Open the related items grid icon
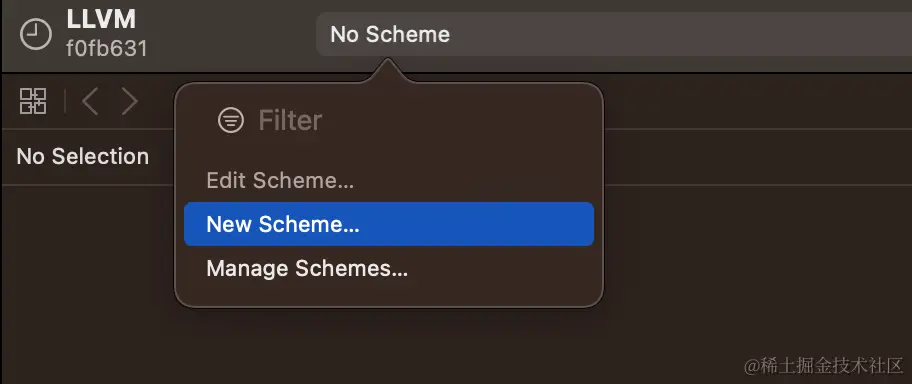 (33, 101)
